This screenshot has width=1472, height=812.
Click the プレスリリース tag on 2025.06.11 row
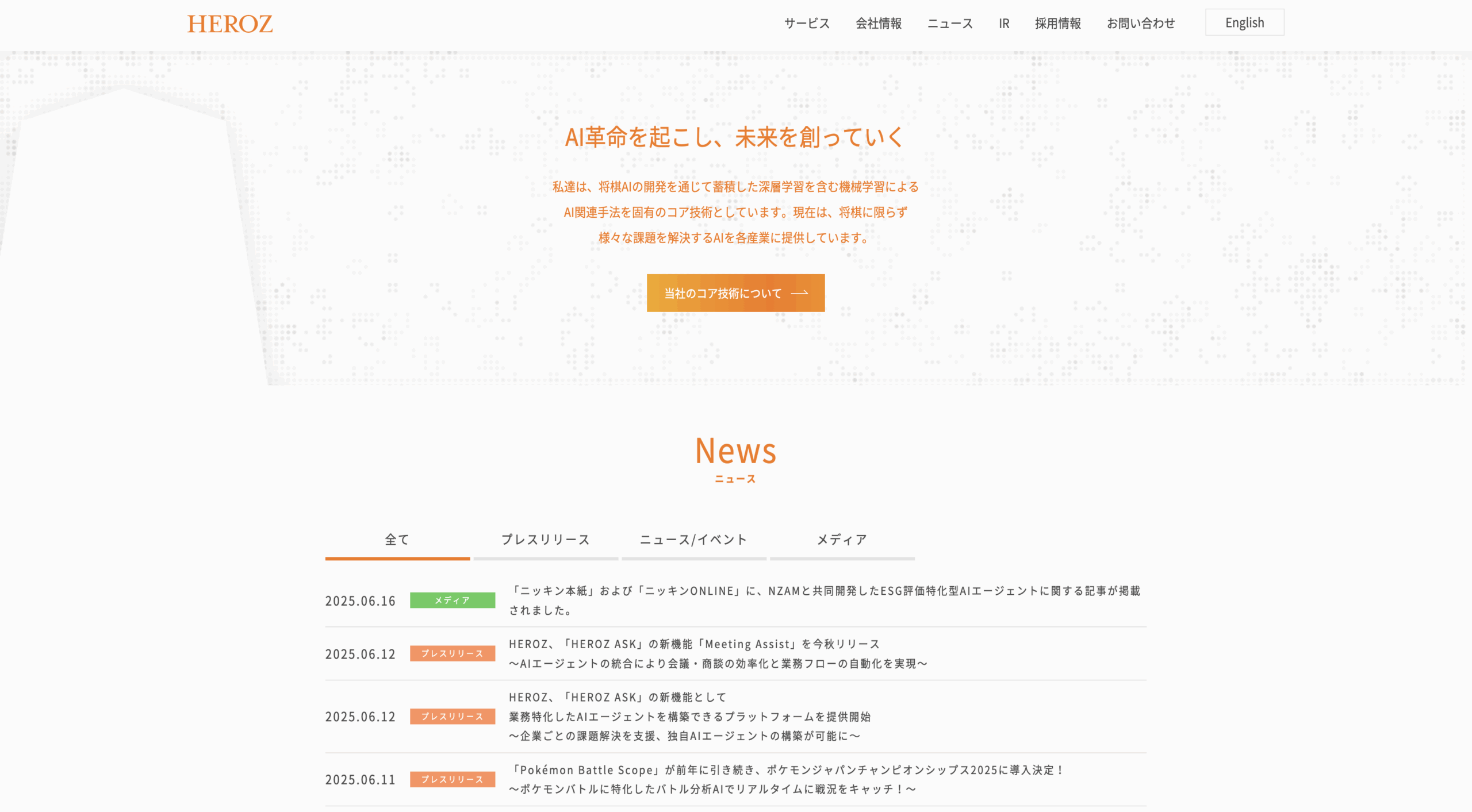pyautogui.click(x=453, y=779)
